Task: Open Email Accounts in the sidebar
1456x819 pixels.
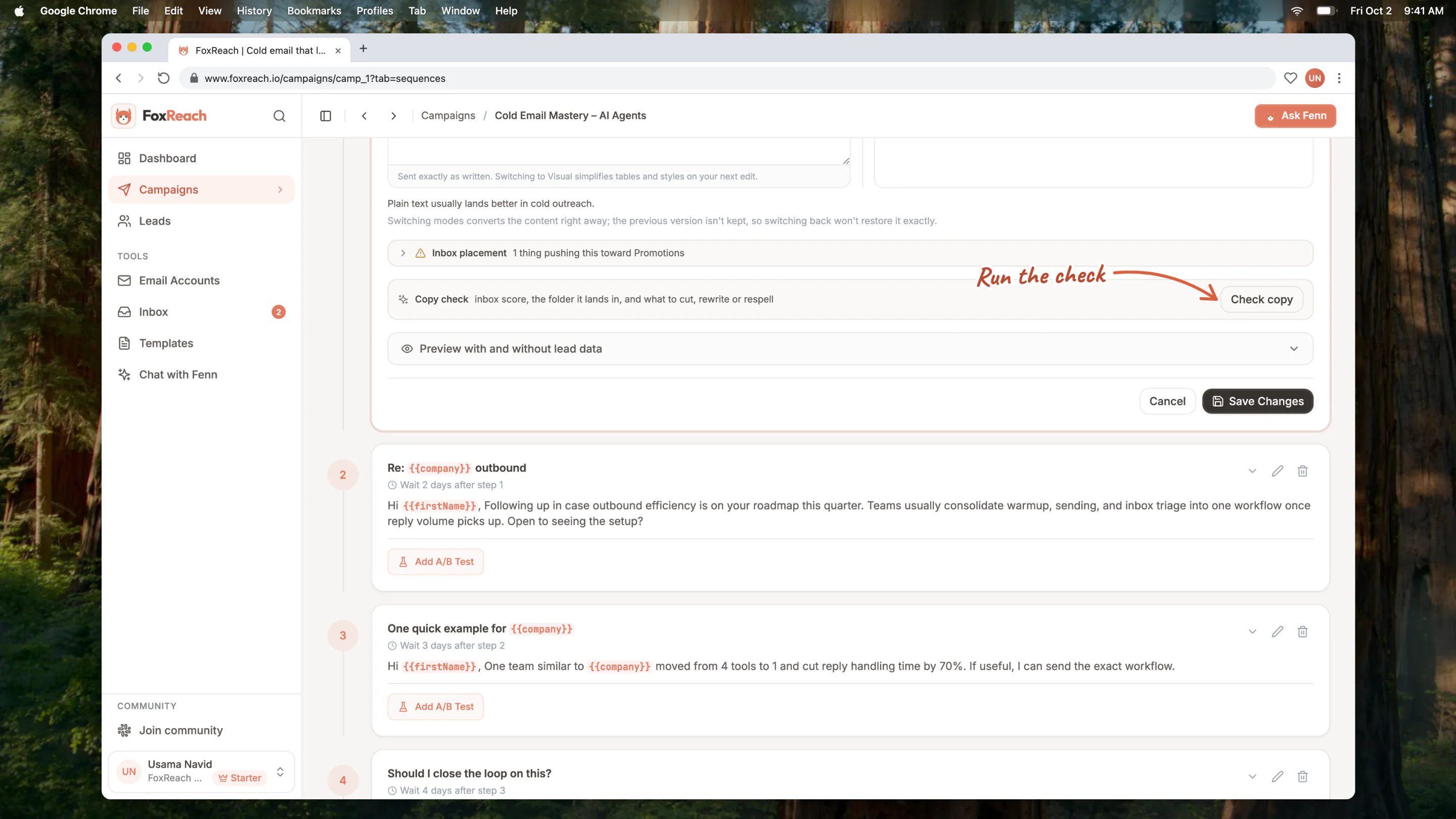Action: 201,281
